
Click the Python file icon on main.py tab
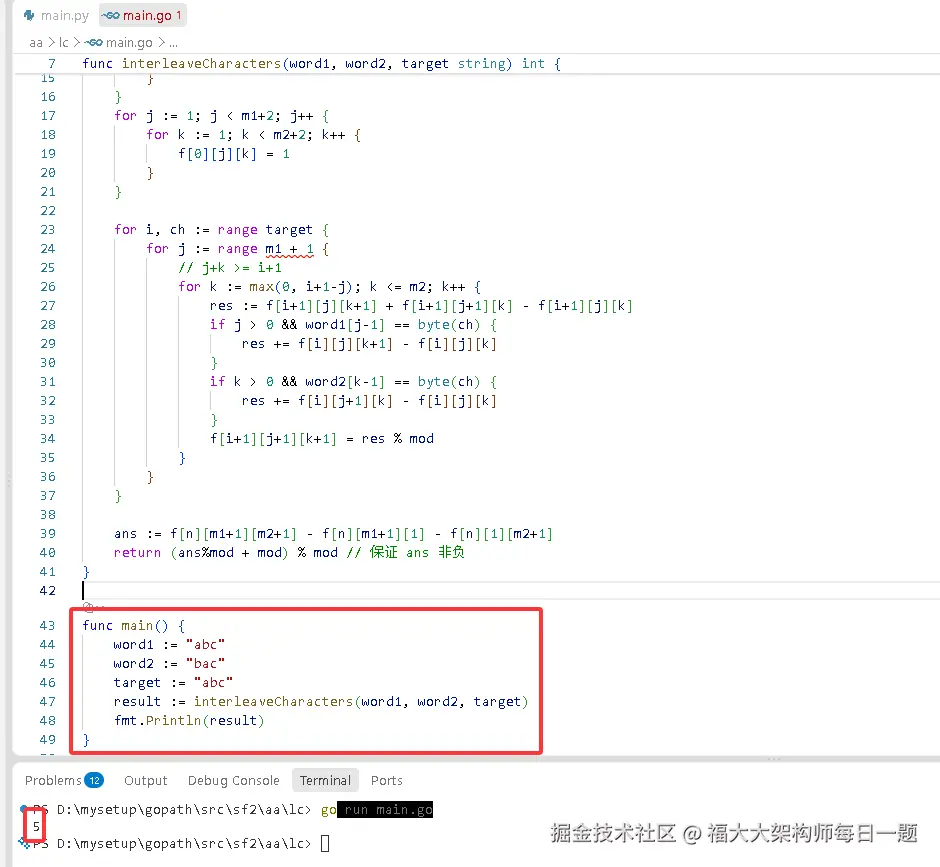click(x=29, y=16)
